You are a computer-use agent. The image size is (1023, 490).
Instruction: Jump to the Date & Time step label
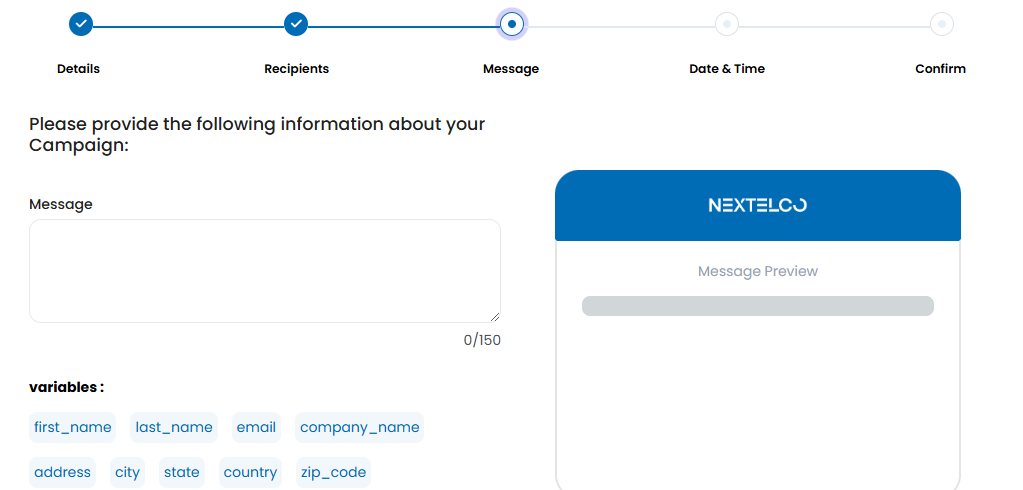point(727,69)
